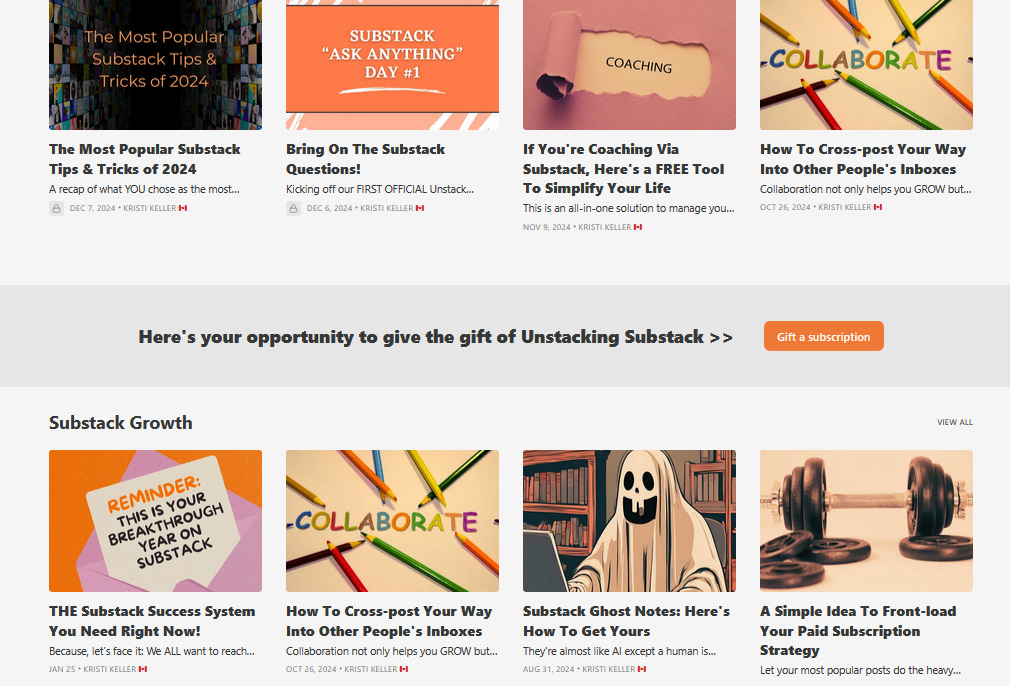Click 'Because, let's face it' subtitle
Screen dimensions: 1010x686
point(152,651)
